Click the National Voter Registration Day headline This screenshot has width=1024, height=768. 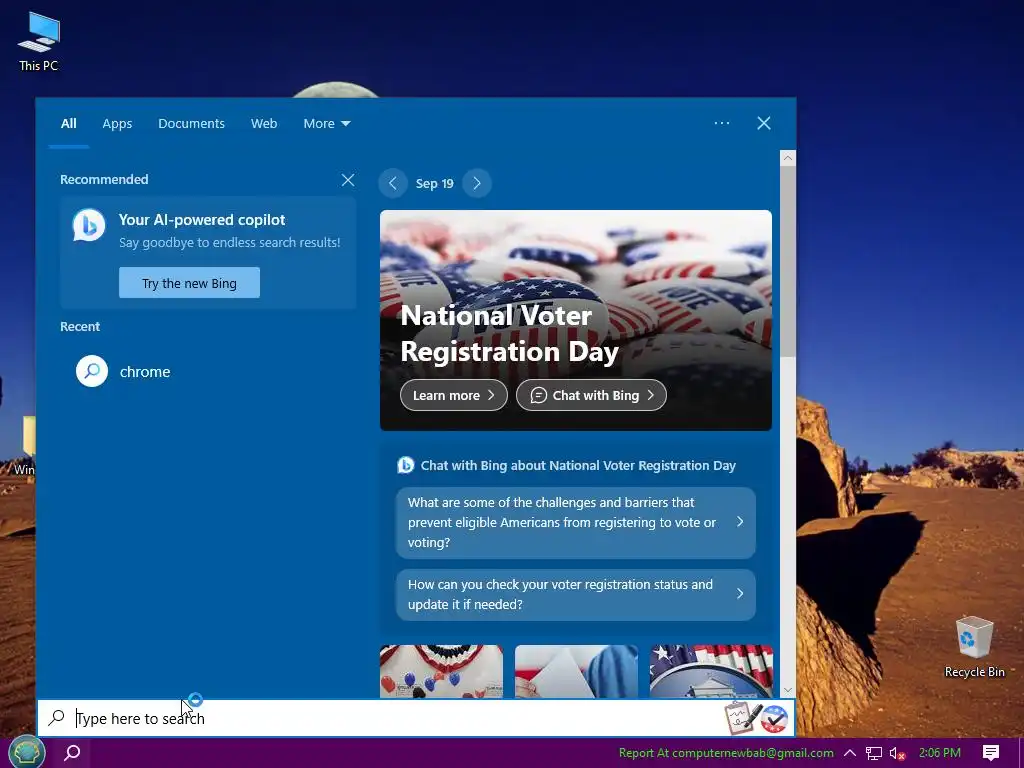509,334
